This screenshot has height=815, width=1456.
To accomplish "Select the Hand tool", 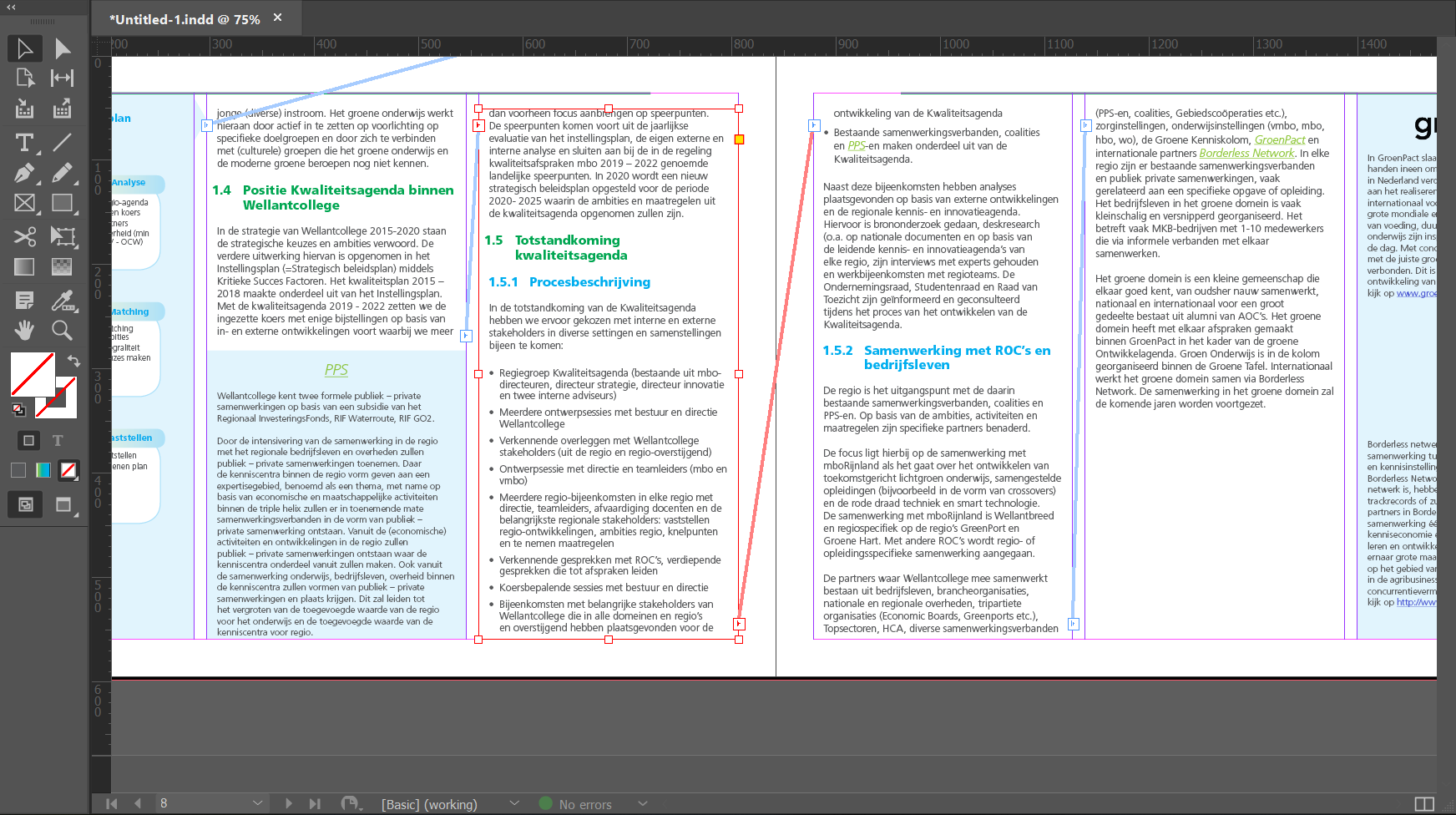I will point(24,330).
